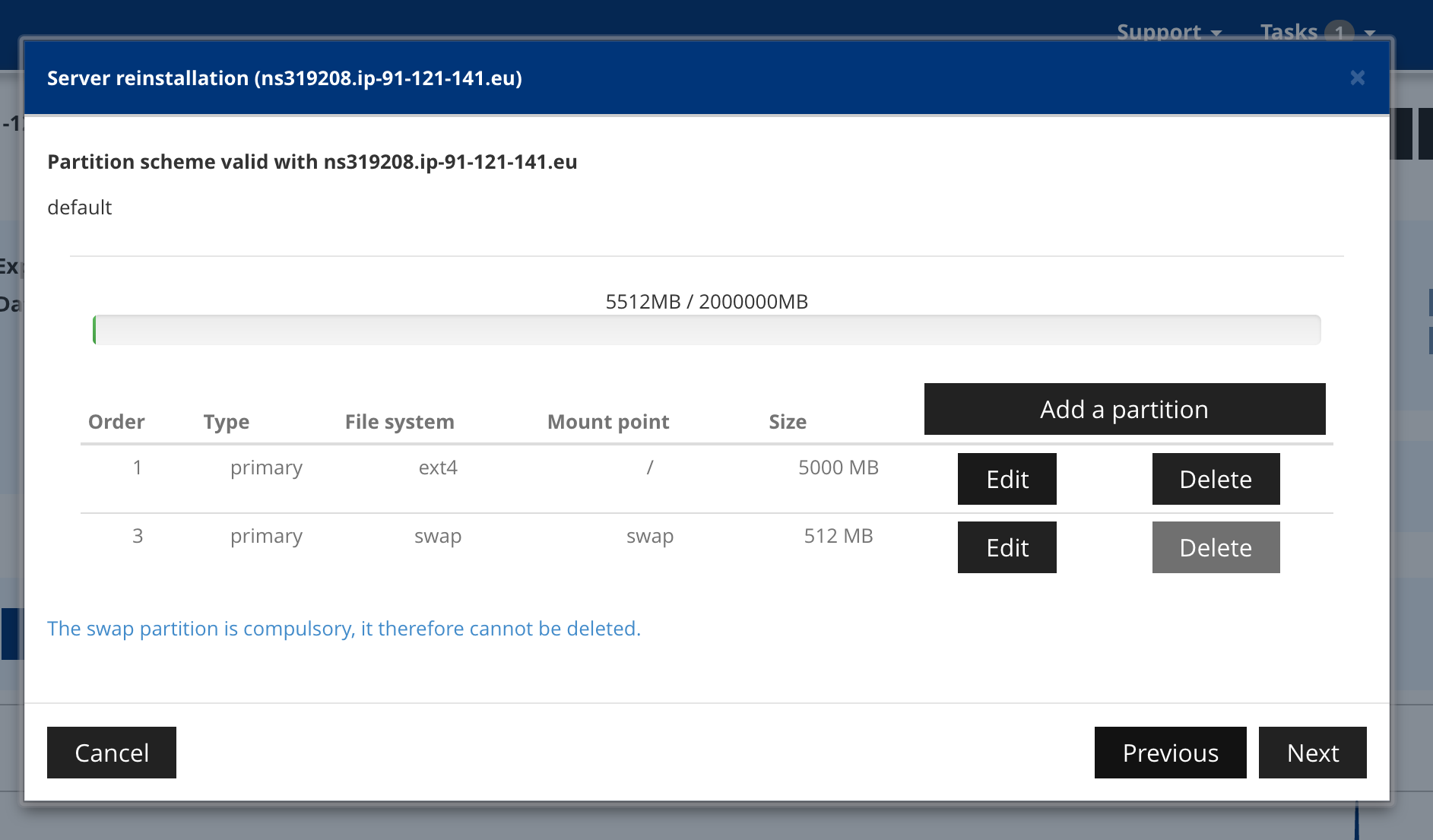Click the Size column header

point(787,422)
